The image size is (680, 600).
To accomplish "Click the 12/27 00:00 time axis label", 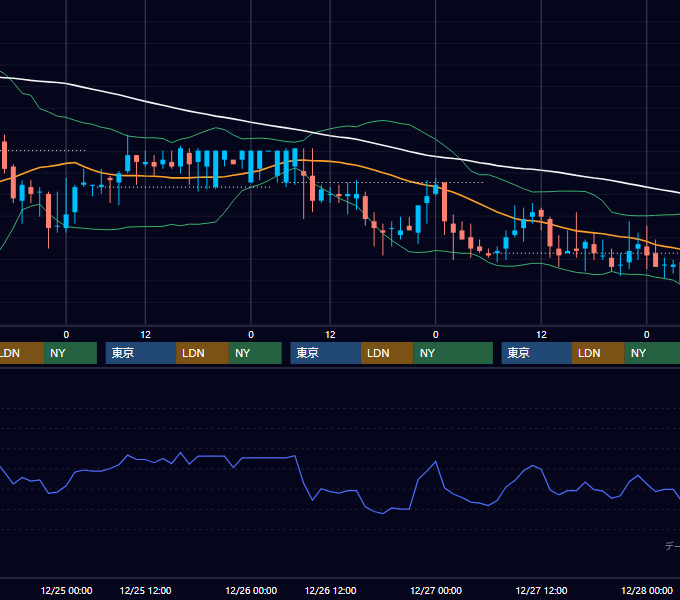I will (436, 590).
